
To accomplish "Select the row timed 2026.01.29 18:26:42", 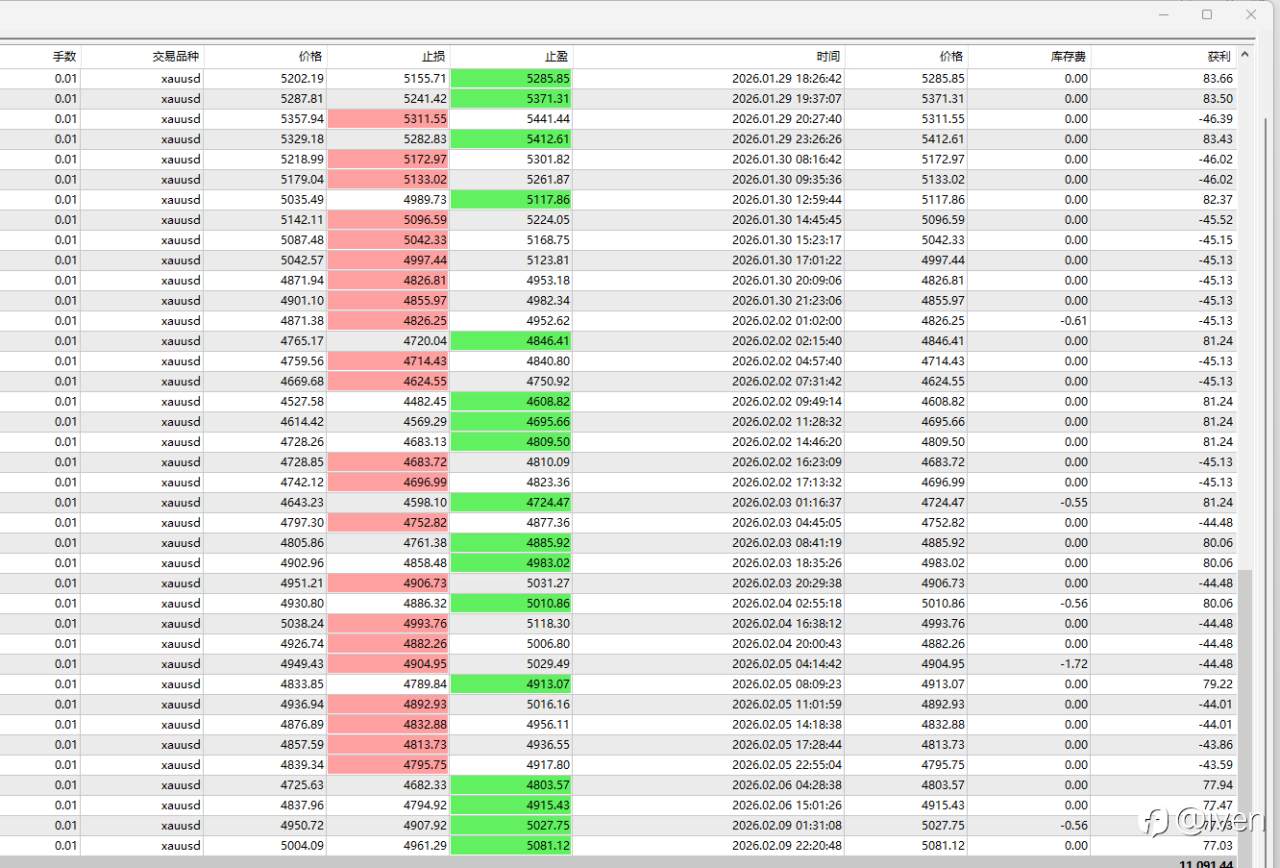I will (618, 78).
